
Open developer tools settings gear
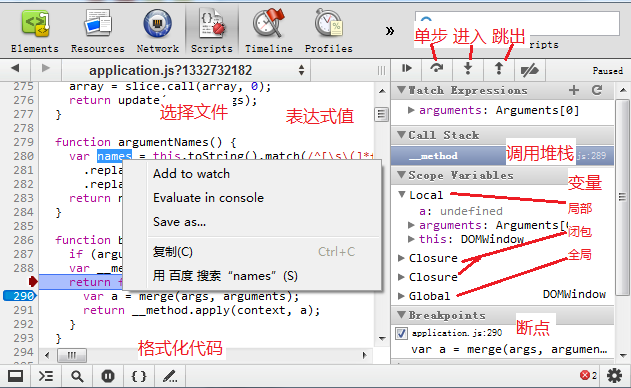(x=614, y=376)
